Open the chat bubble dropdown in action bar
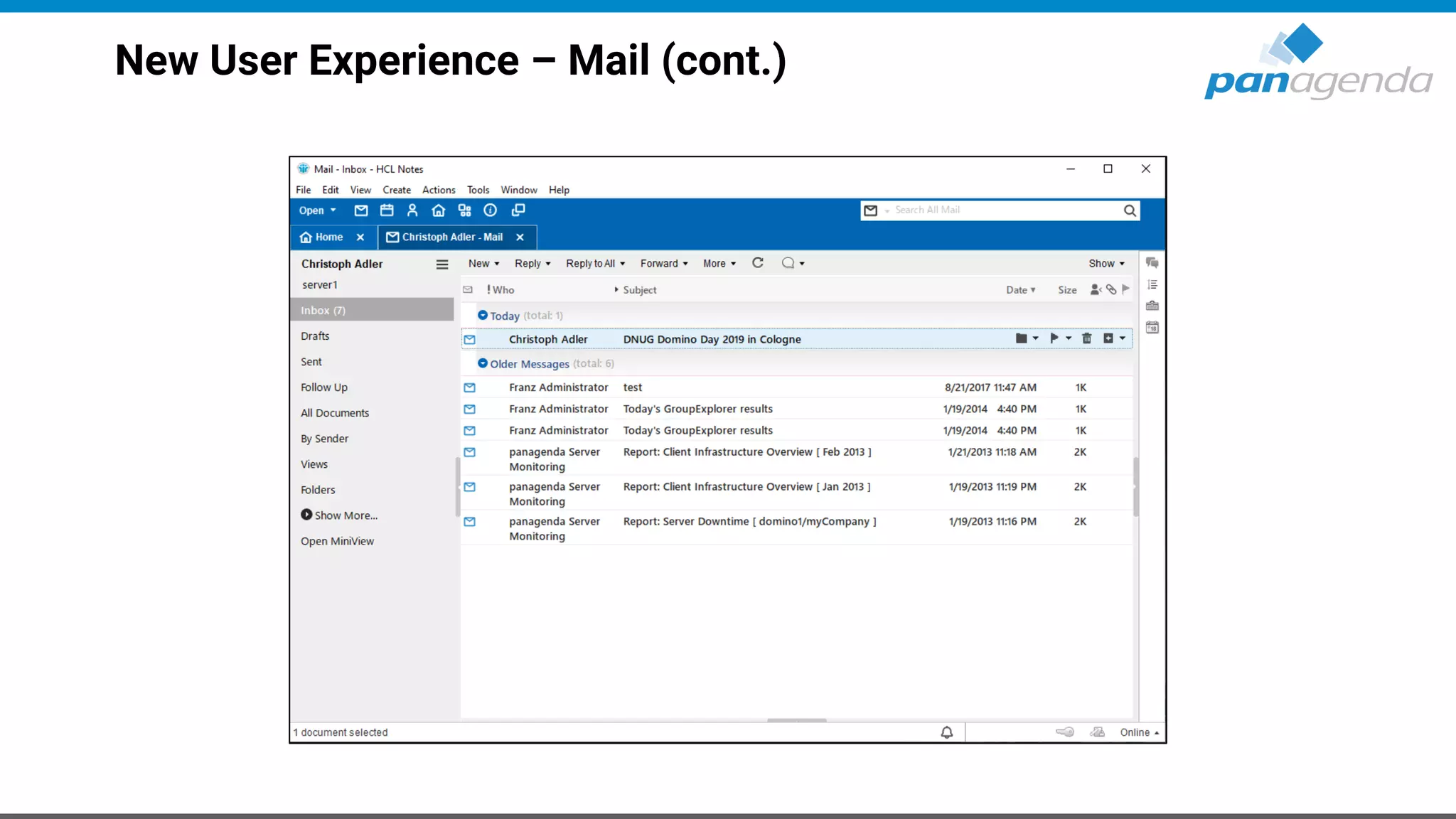1456x819 pixels. tap(793, 263)
